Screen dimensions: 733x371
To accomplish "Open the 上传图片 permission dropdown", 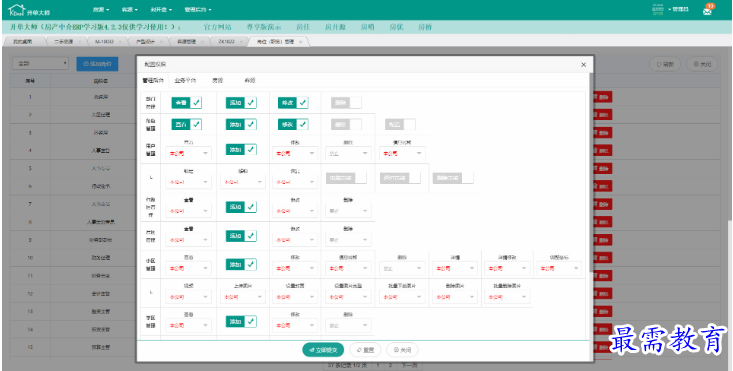I will tap(243, 297).
